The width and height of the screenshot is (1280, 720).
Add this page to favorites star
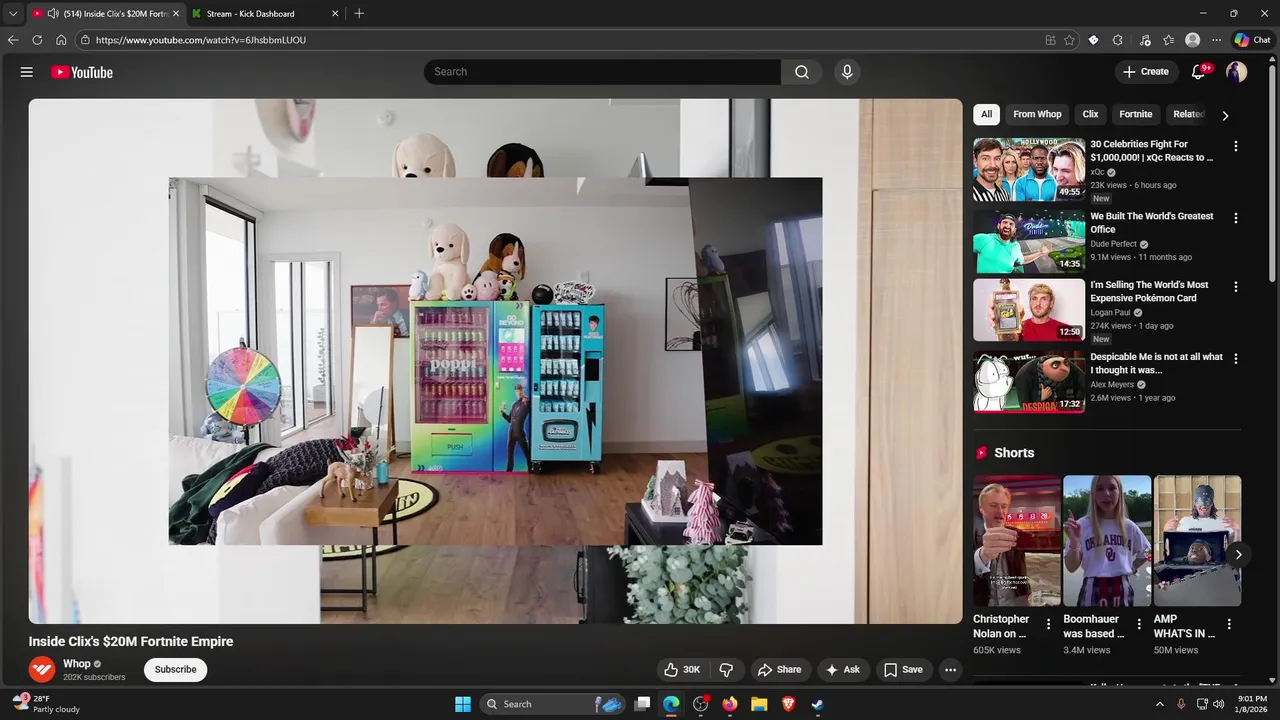(1069, 40)
